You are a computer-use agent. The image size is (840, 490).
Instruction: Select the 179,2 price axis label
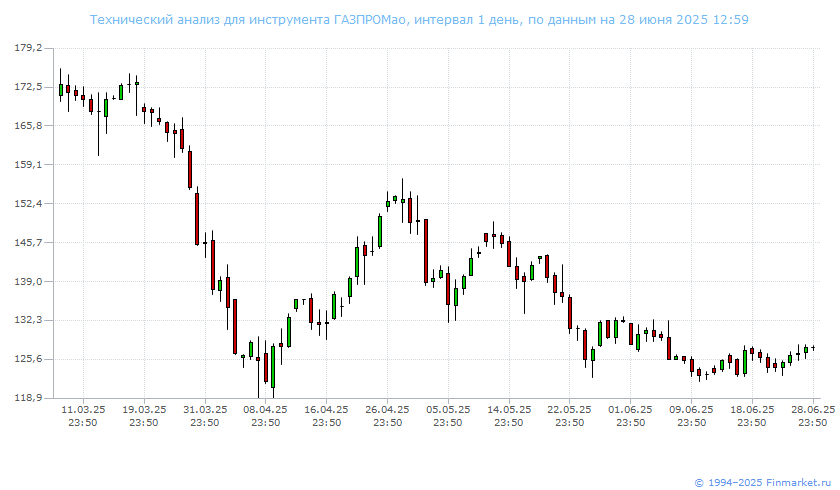click(28, 48)
